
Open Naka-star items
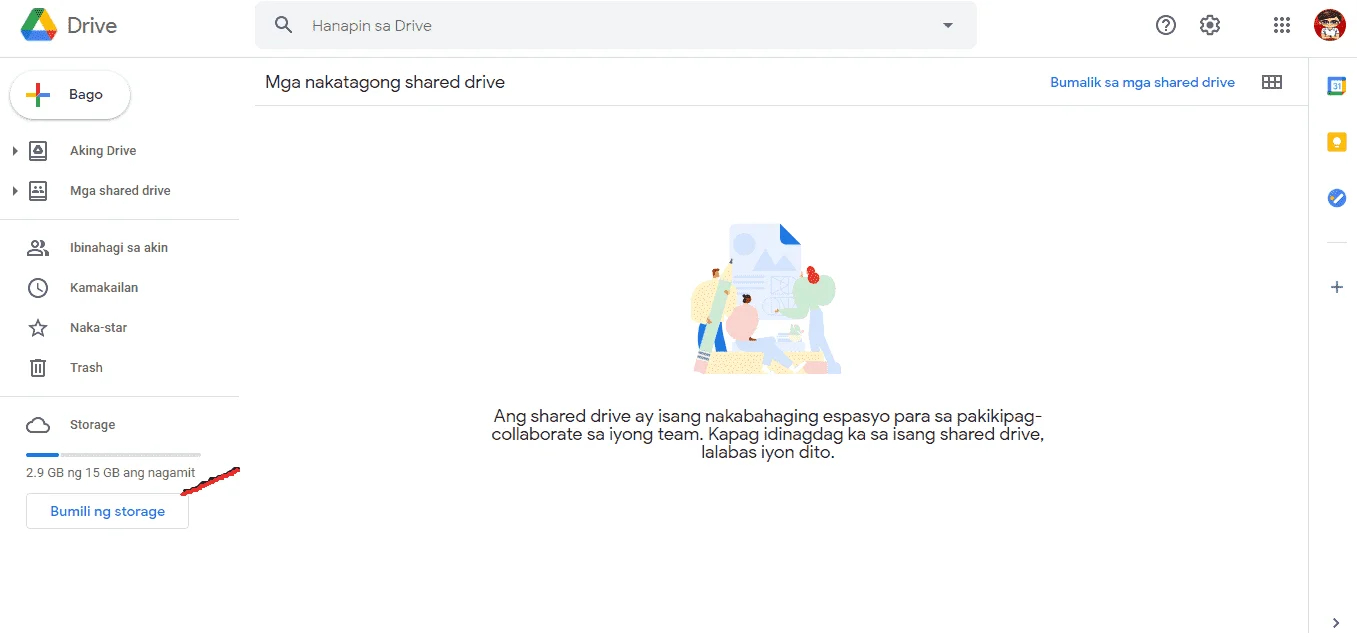click(x=98, y=328)
